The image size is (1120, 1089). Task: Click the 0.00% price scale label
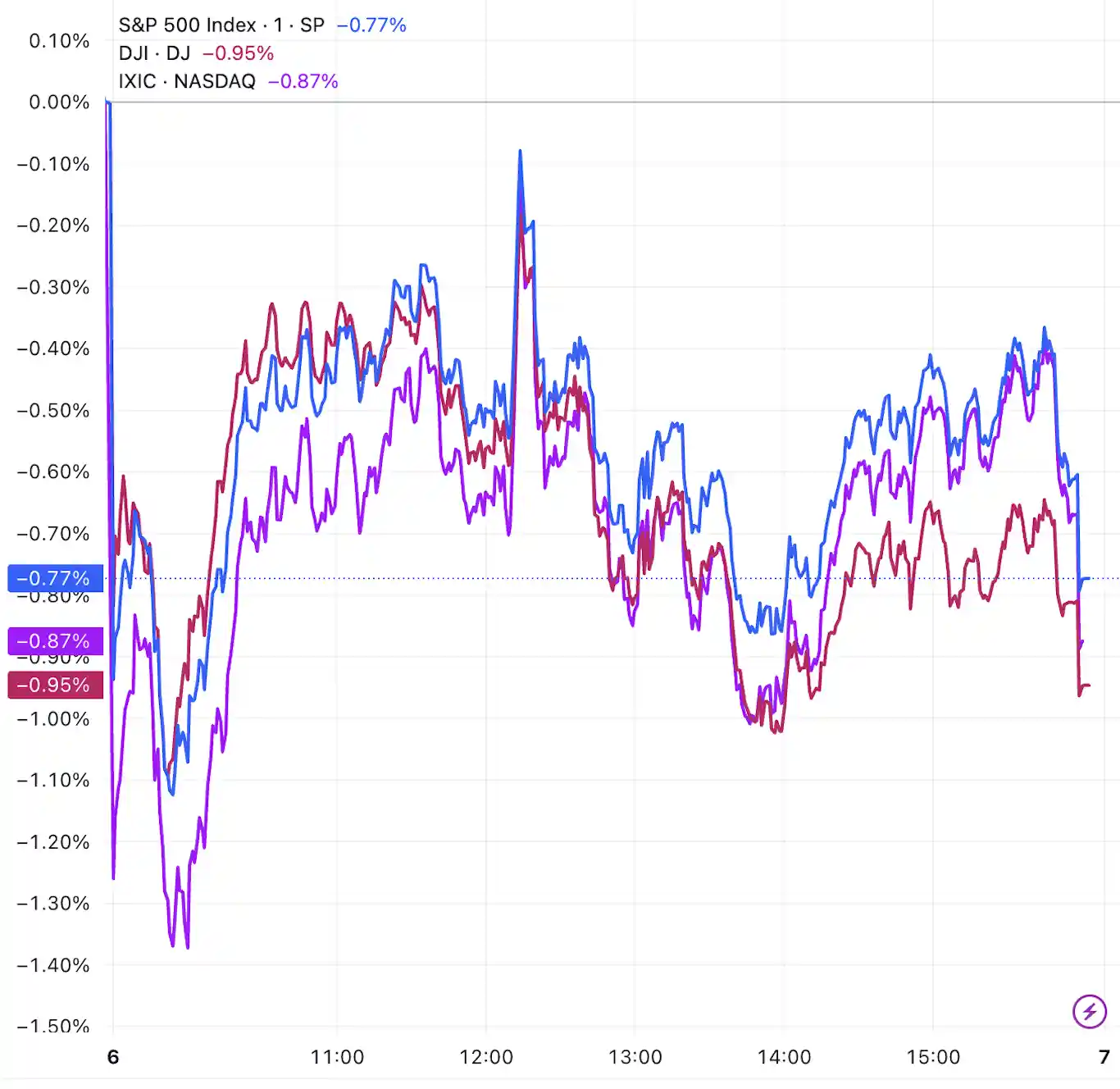point(59,103)
